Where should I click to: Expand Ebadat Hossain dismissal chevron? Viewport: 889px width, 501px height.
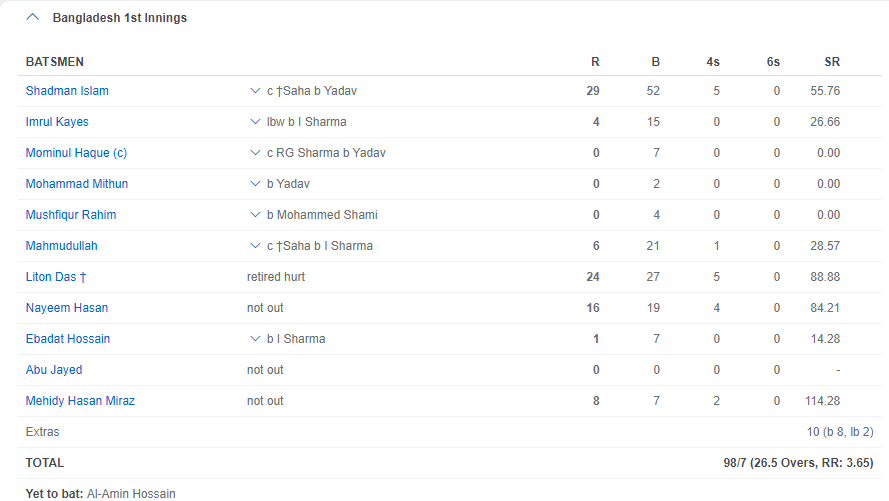pyautogui.click(x=255, y=338)
